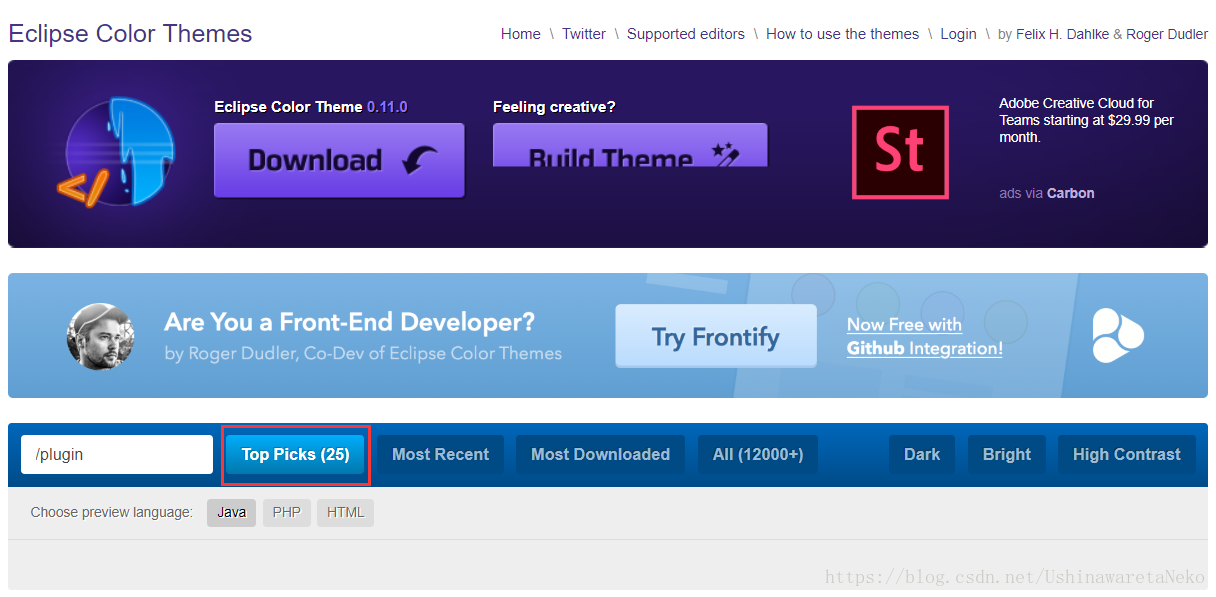Screen dimensions: 1216x597
Task: Click the Are You a Front-End Developer headline
Action: coord(349,322)
